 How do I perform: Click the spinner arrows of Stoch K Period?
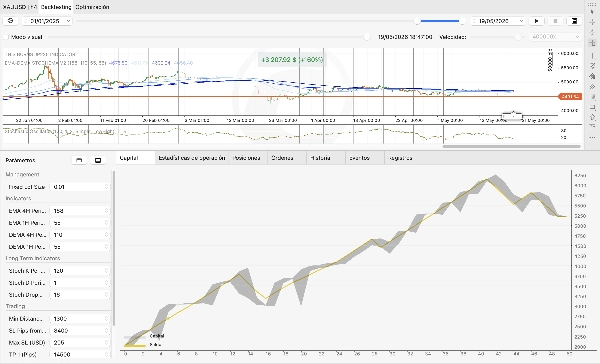point(106,271)
